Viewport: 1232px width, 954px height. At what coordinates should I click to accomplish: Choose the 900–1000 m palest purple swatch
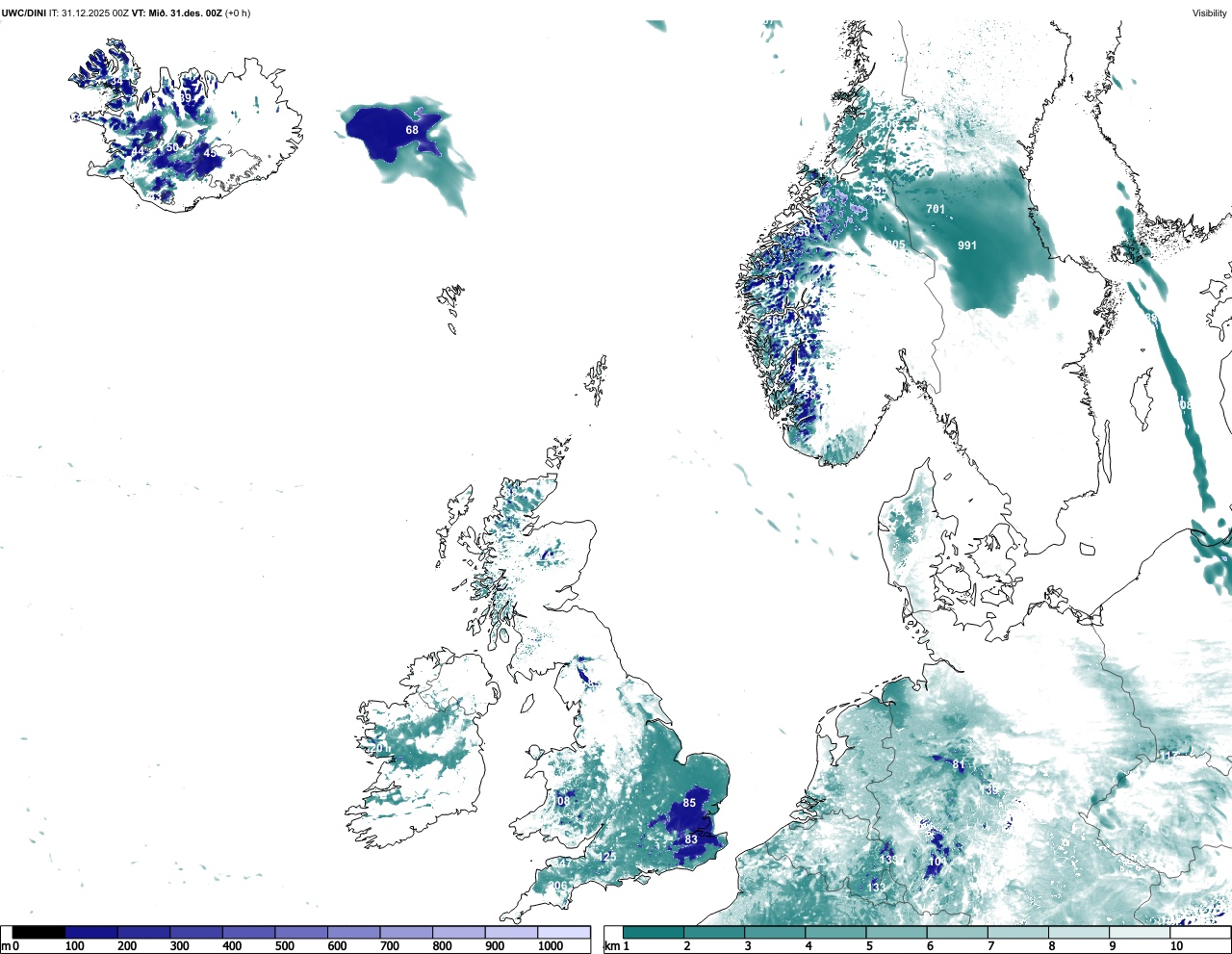coord(511,932)
